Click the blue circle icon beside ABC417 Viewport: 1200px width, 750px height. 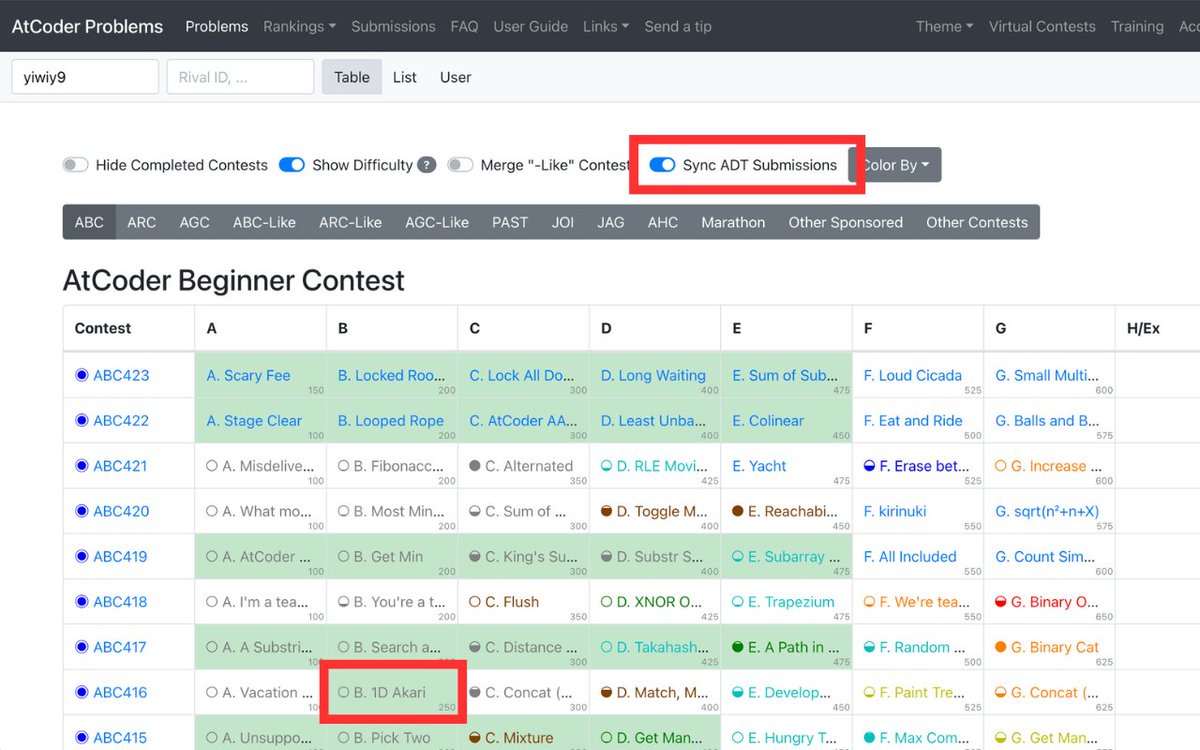coord(82,647)
